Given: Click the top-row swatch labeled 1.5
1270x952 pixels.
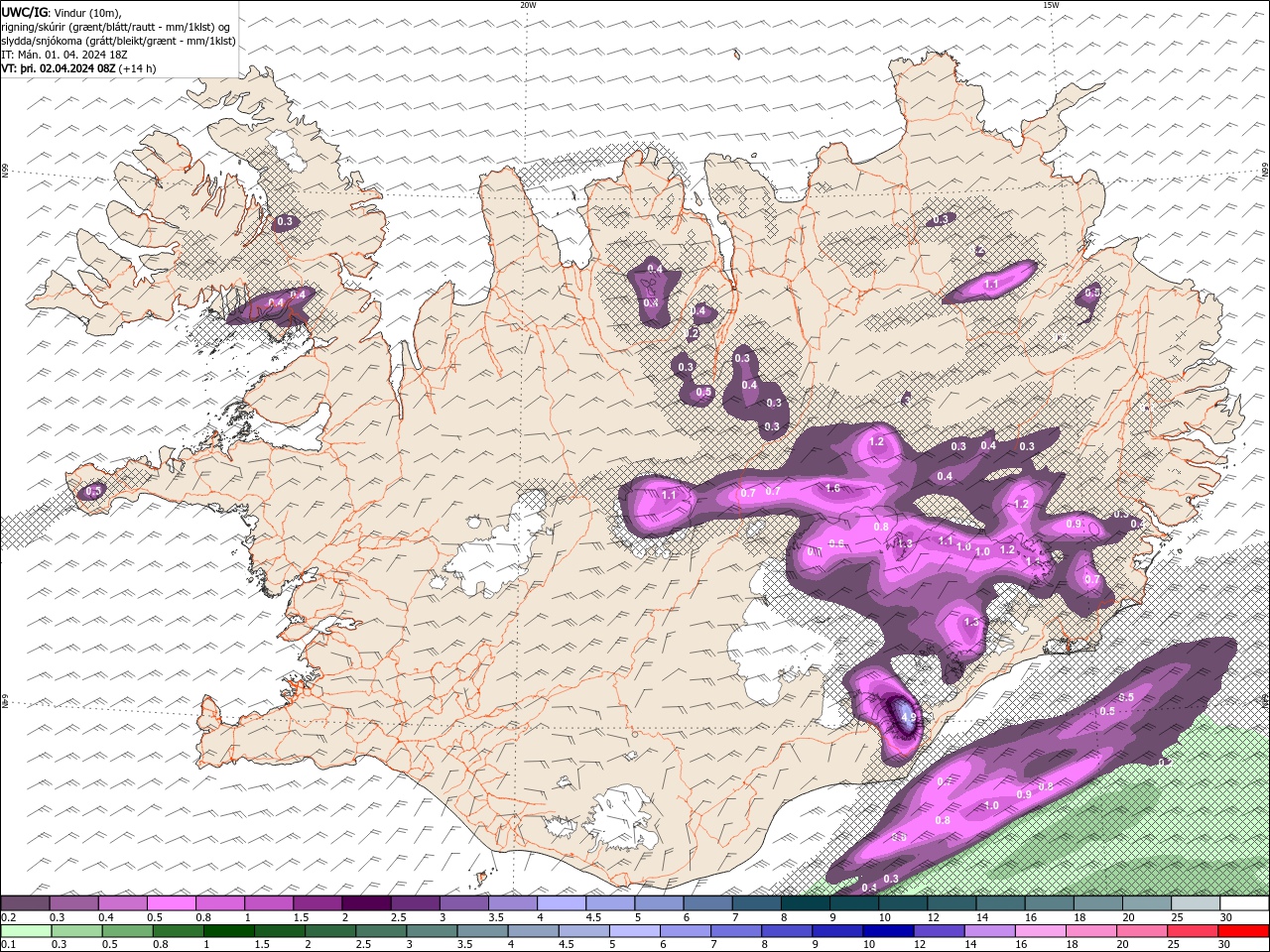Looking at the screenshot, I should (x=317, y=903).
